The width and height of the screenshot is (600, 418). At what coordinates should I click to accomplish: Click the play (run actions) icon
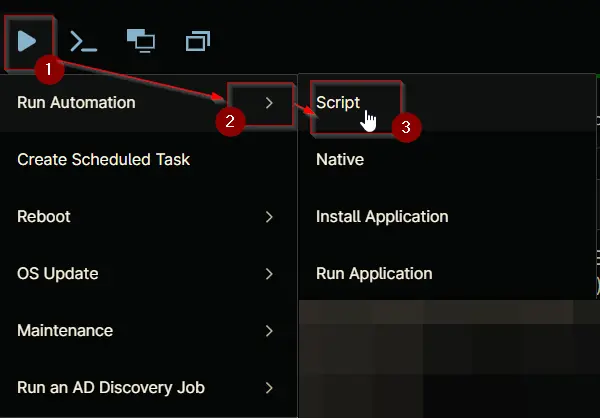[27, 41]
